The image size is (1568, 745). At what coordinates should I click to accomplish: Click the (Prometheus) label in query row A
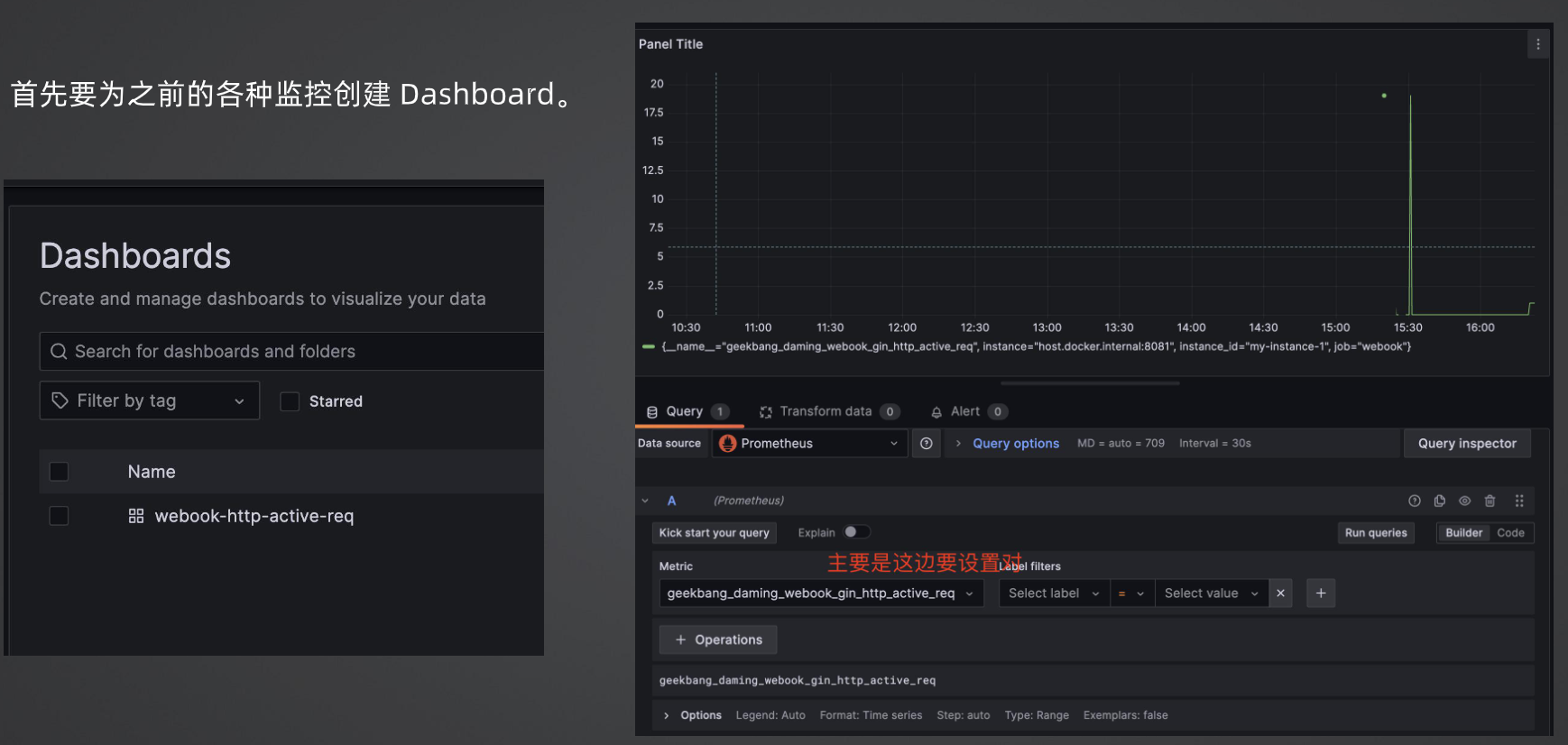(749, 501)
